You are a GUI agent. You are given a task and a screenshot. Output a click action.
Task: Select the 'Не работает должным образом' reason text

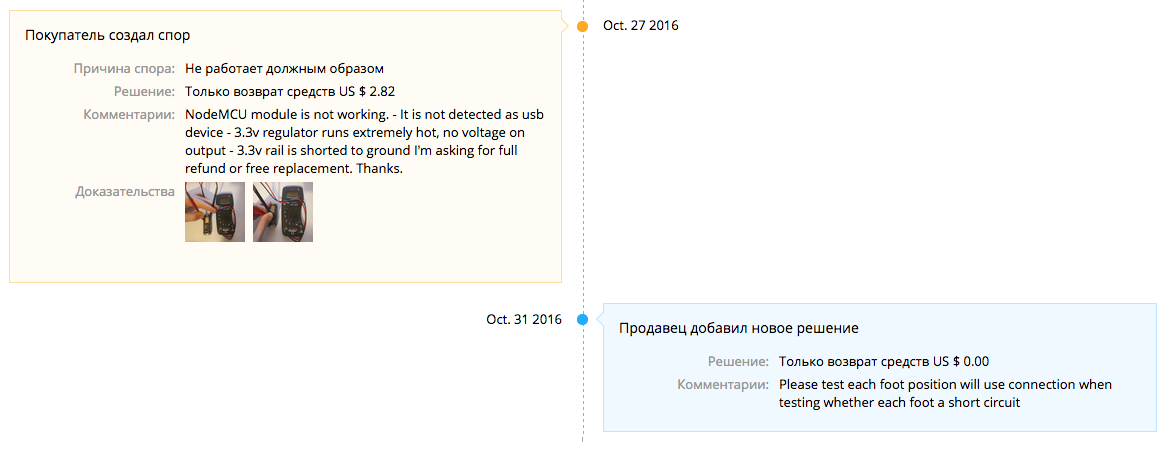[x=285, y=69]
